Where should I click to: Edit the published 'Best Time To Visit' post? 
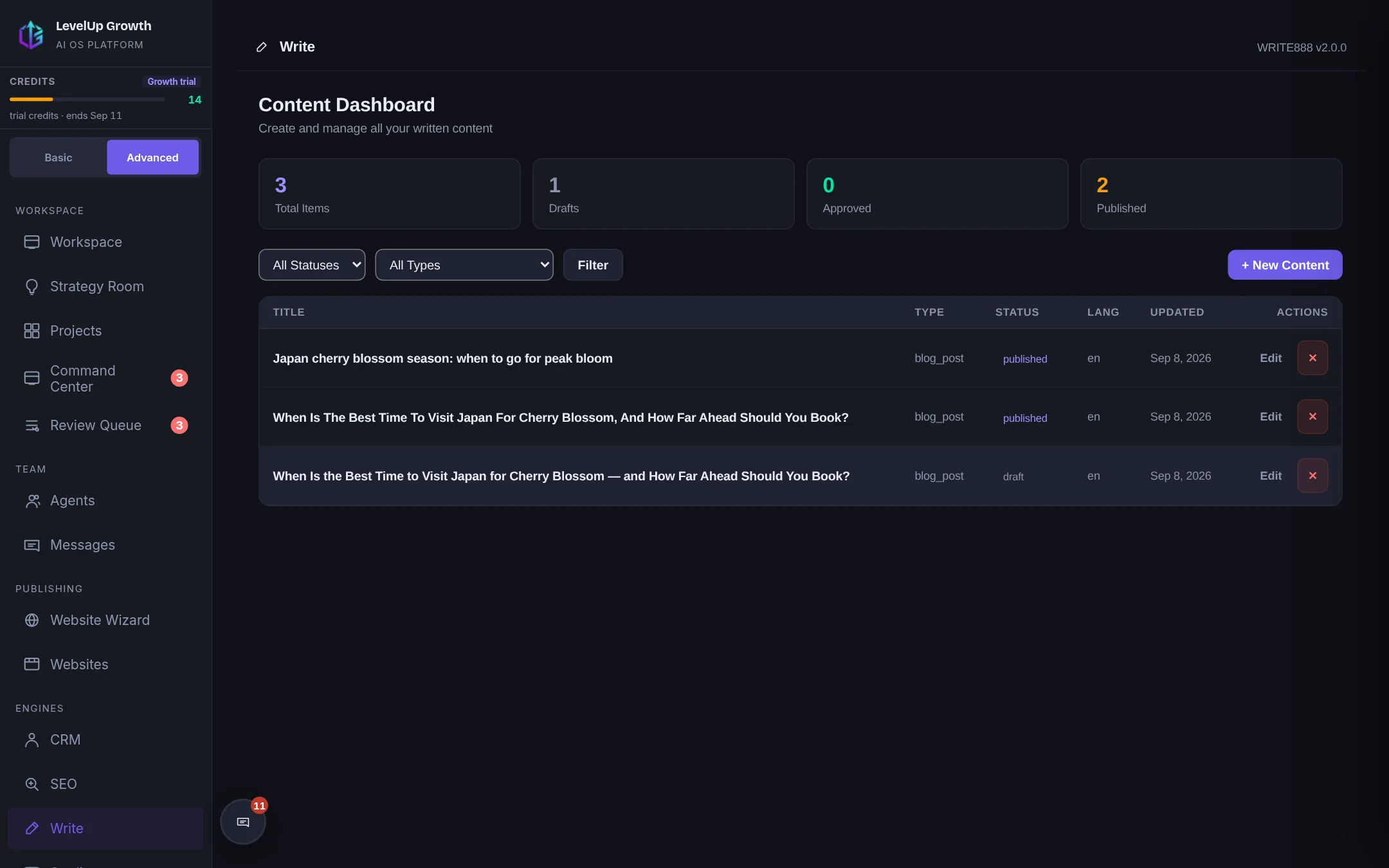click(x=1271, y=417)
